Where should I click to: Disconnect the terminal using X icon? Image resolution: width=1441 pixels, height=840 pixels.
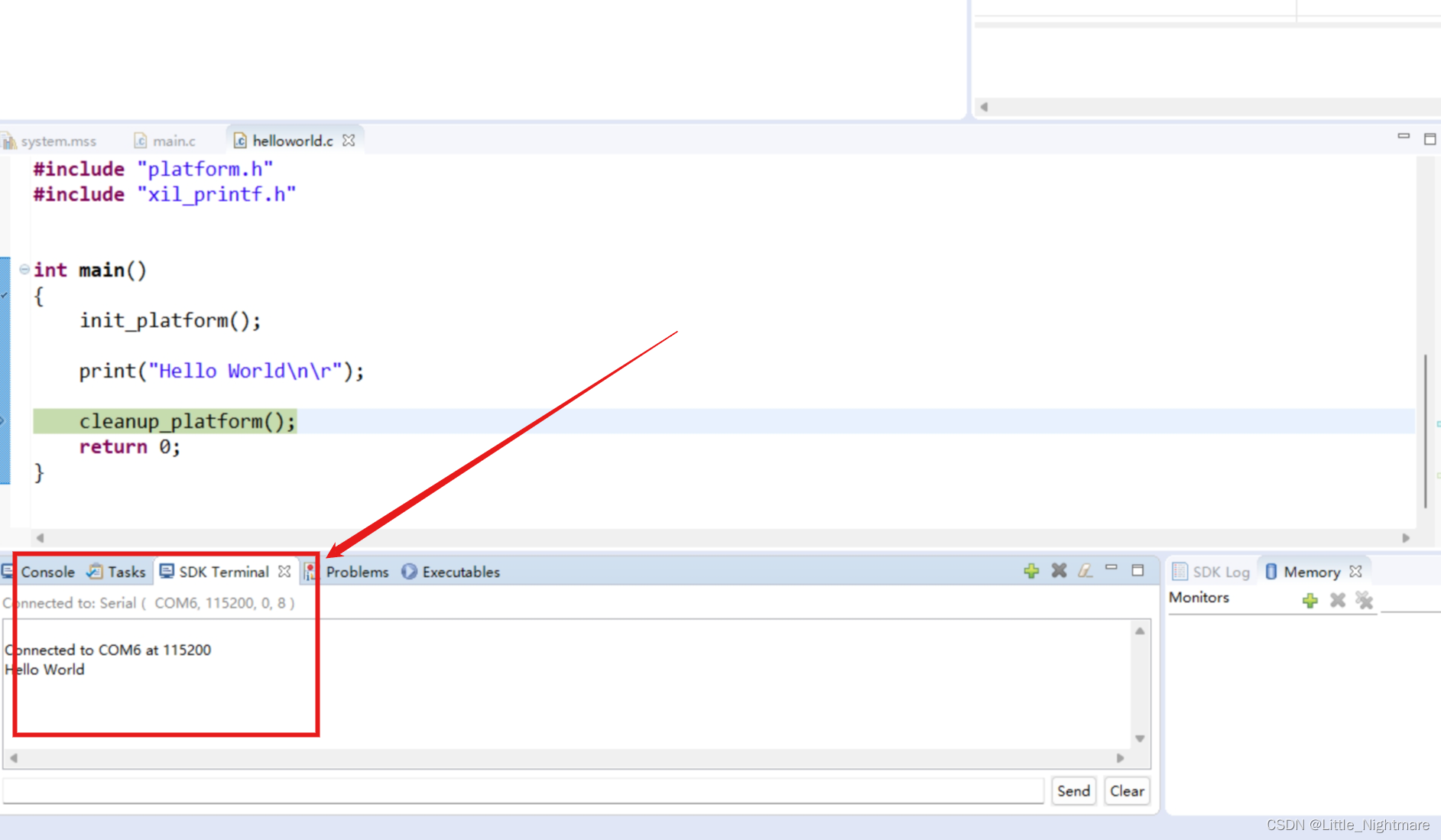pos(1059,570)
